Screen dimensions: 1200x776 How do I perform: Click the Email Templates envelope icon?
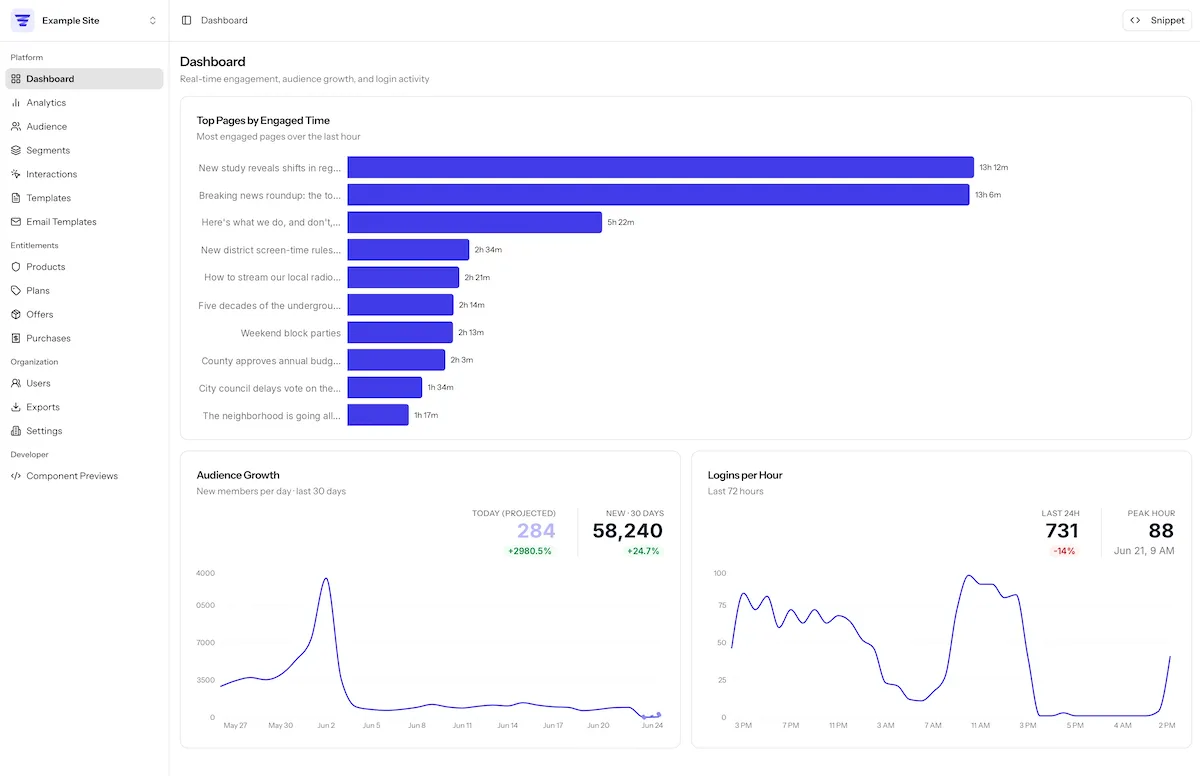tap(16, 222)
